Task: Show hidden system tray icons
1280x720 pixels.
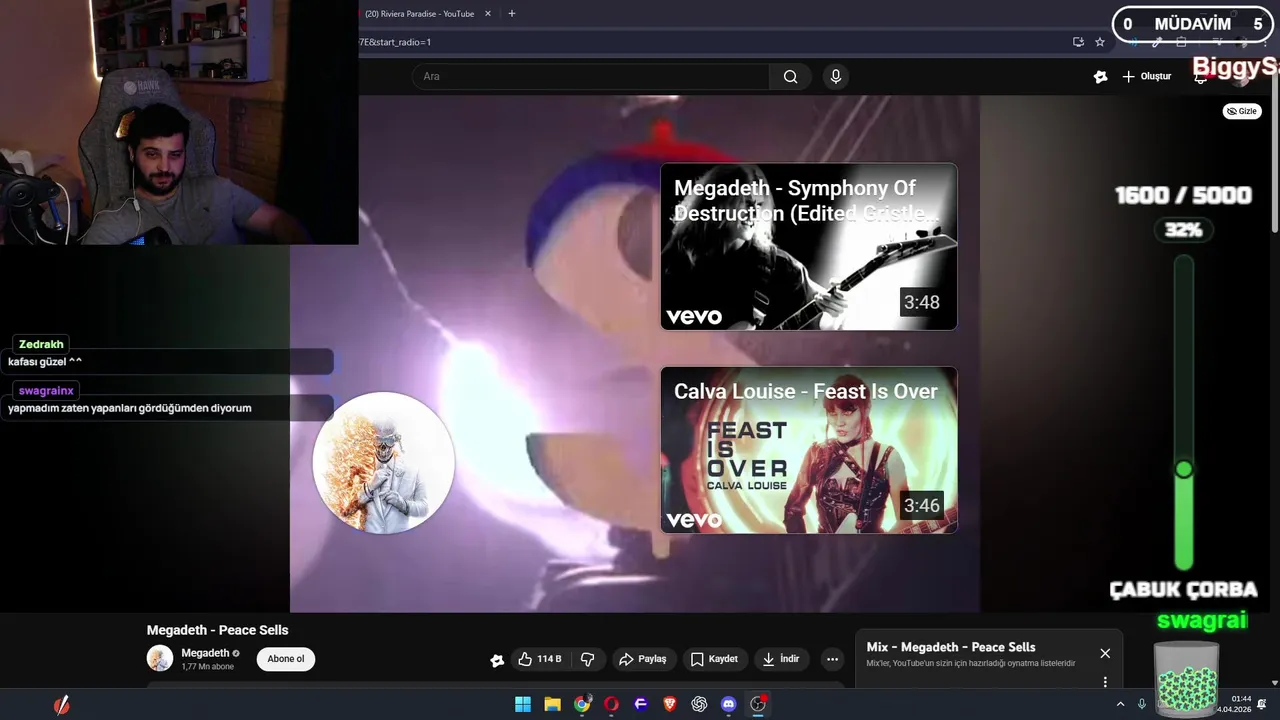Action: coord(1120,704)
